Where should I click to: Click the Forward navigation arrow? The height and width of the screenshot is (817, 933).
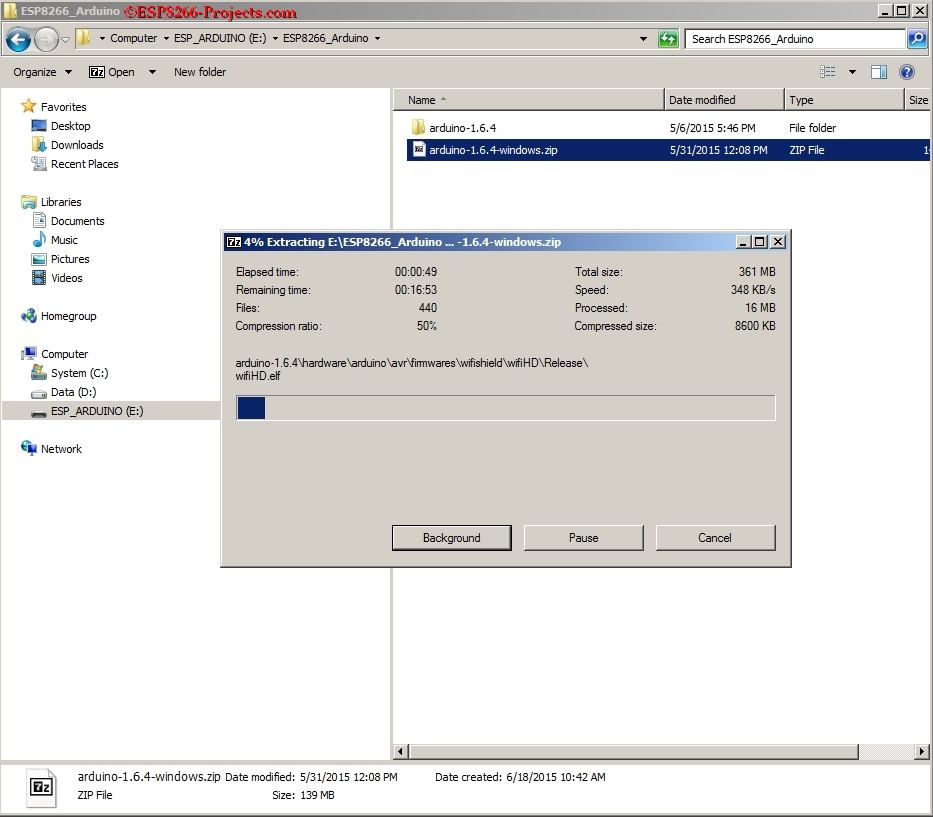pos(46,40)
